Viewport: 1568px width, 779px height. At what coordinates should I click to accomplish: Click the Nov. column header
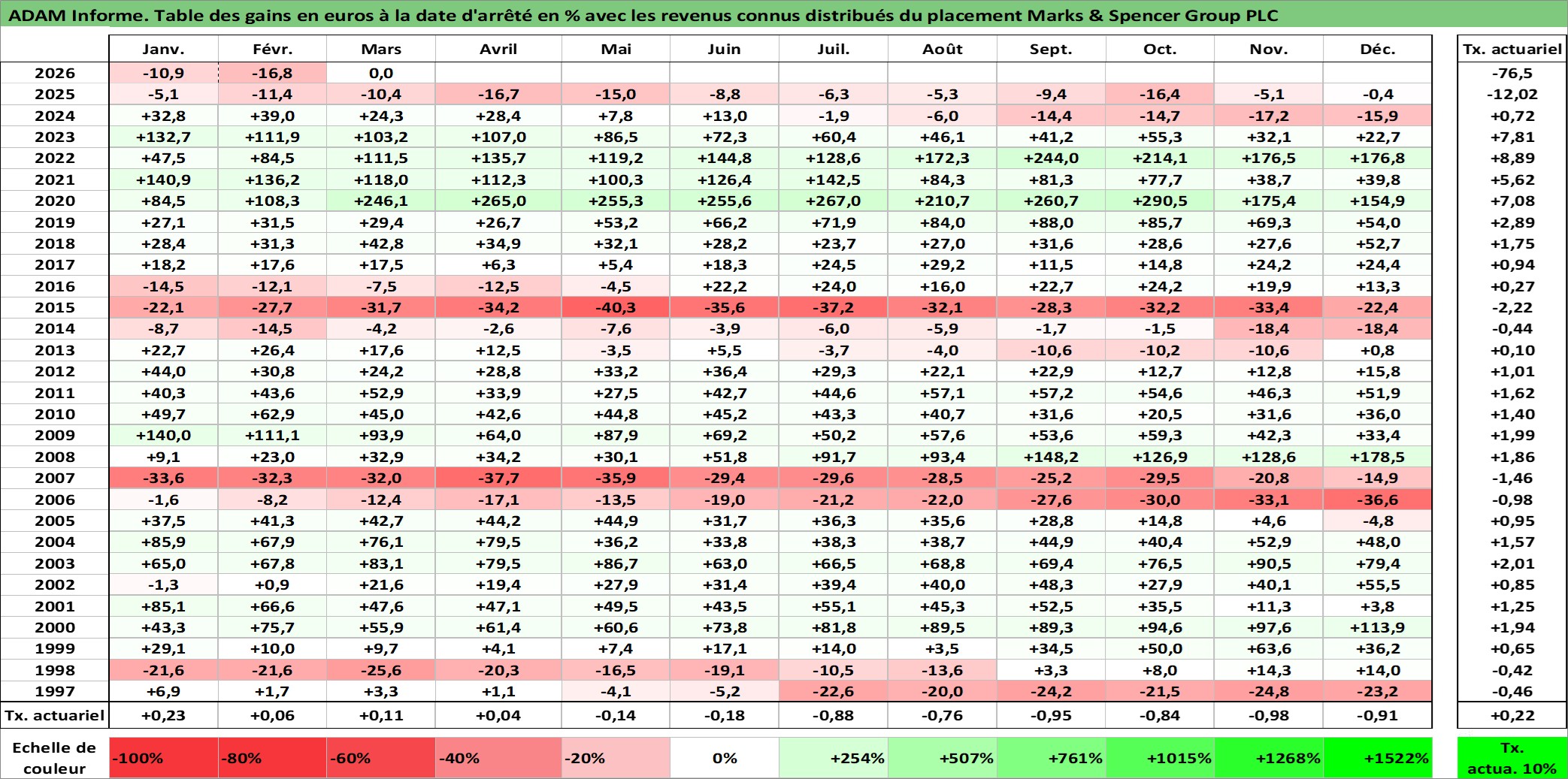[1269, 49]
